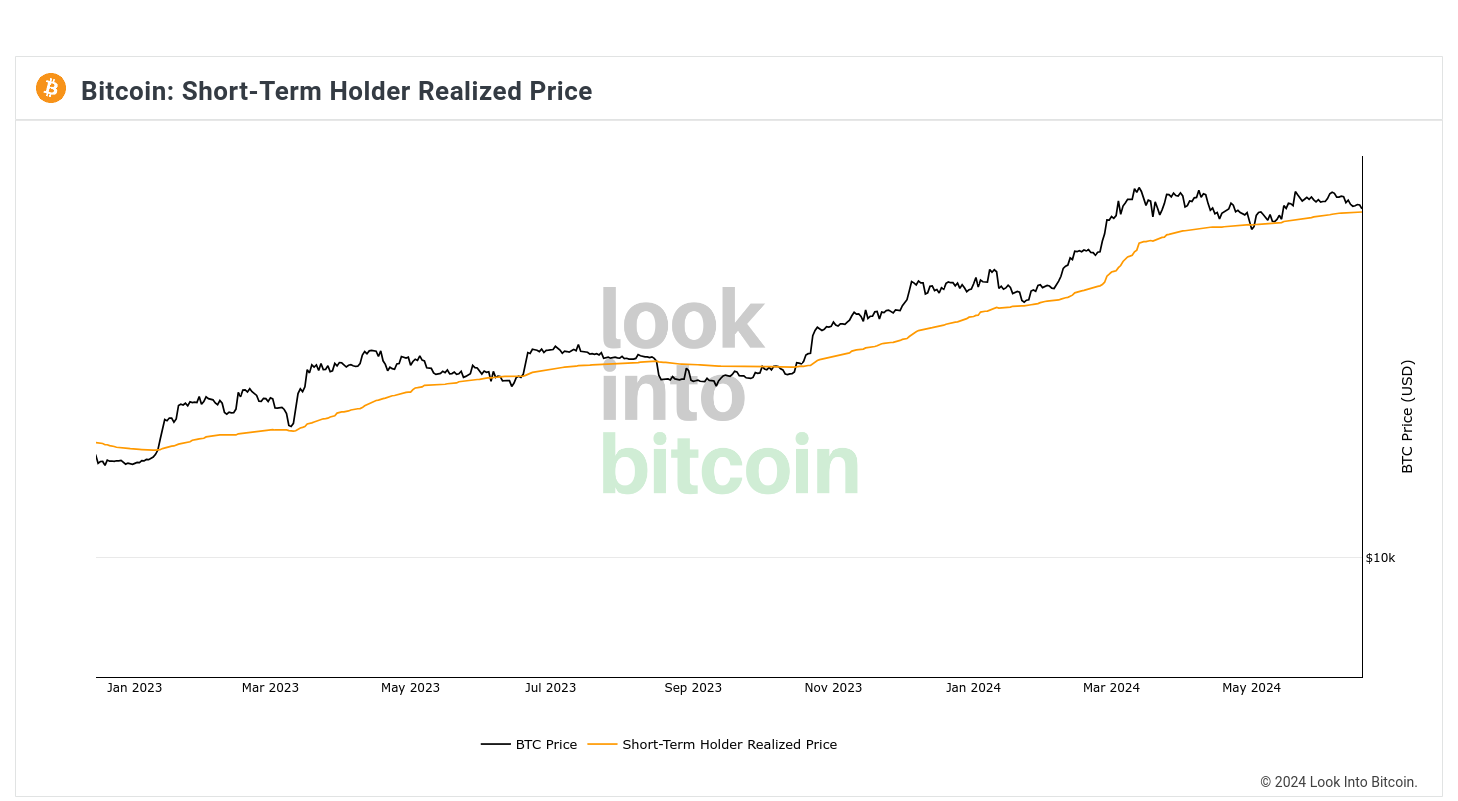This screenshot has width=1458, height=801.
Task: Click the BTC Price (USD) axis title
Action: 1407,417
